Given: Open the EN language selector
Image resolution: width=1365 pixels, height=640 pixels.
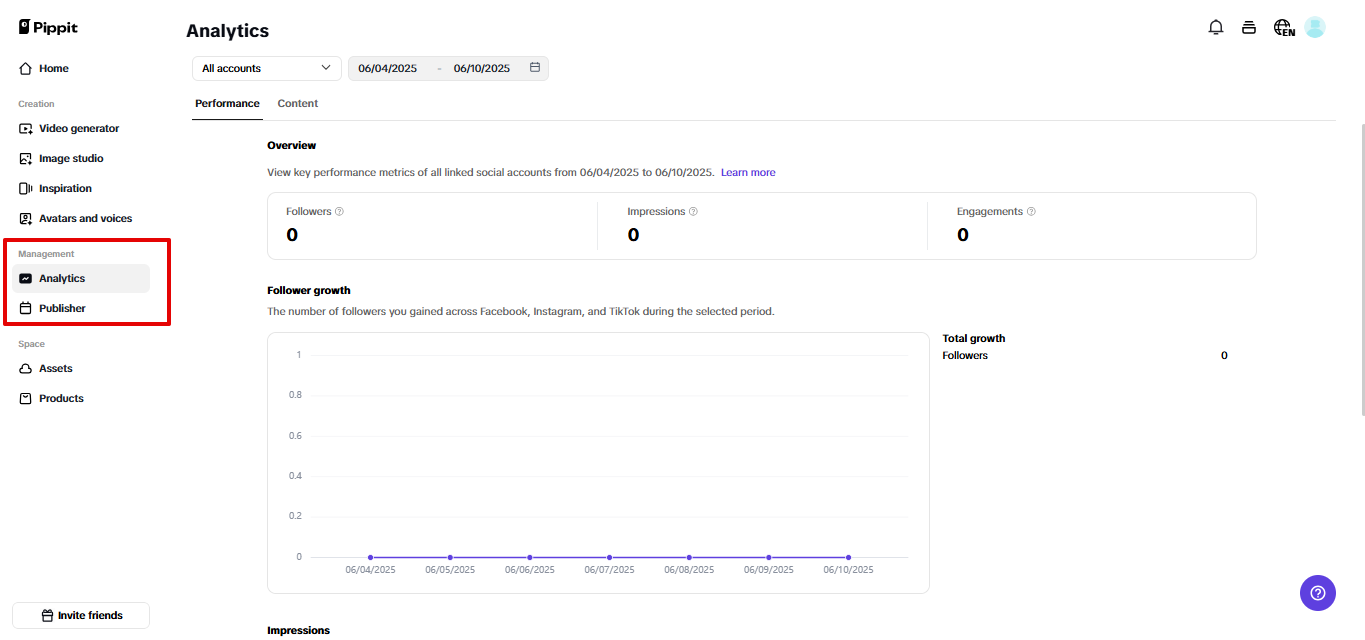Looking at the screenshot, I should coord(1282,28).
